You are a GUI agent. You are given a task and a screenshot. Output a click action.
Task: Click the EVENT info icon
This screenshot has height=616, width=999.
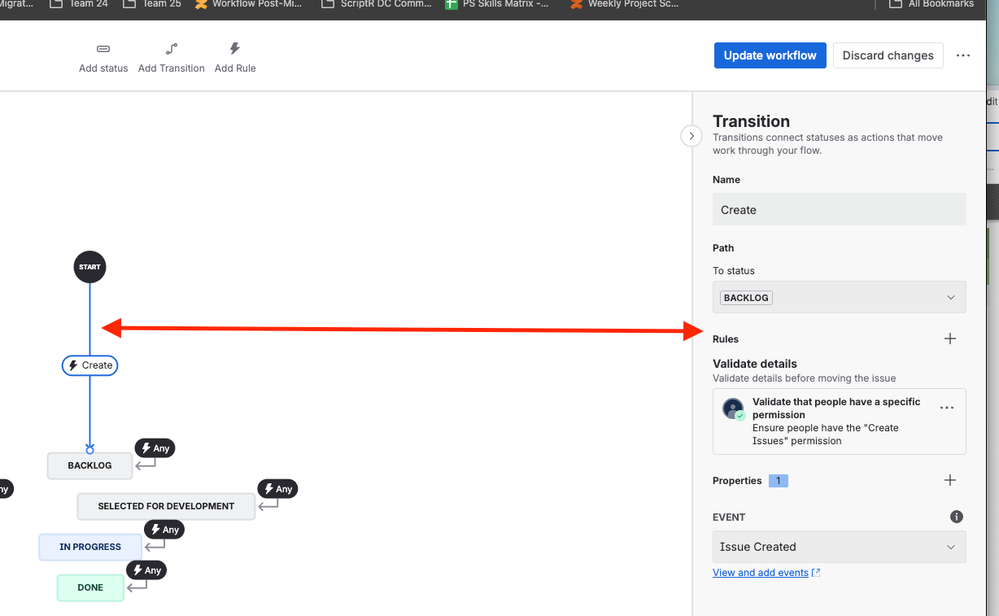pyautogui.click(x=956, y=516)
